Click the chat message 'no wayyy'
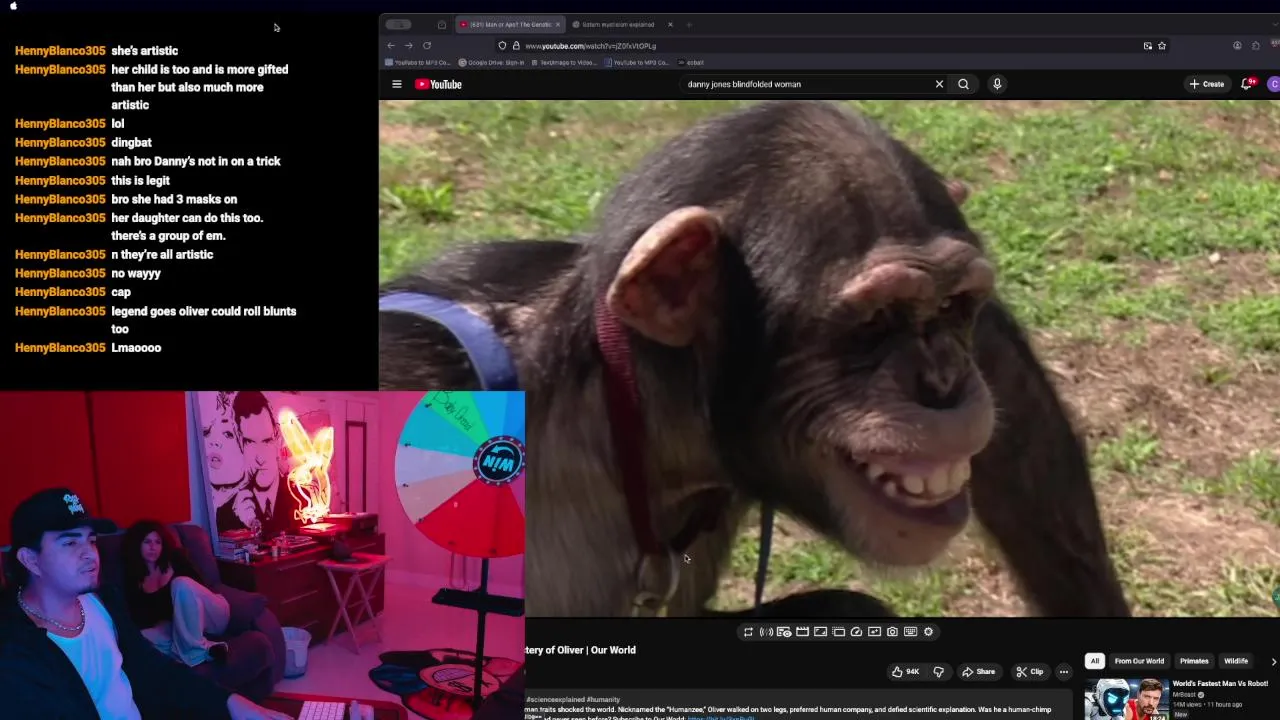This screenshot has width=1280, height=720. coord(136,273)
